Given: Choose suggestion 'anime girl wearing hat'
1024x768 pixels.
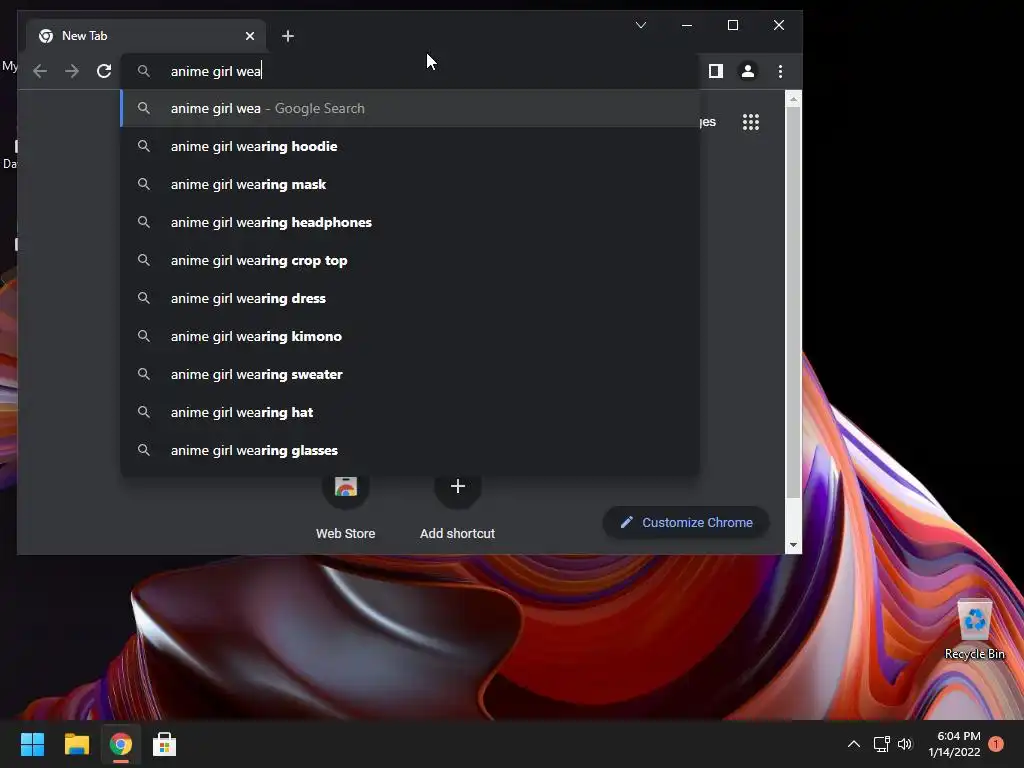Looking at the screenshot, I should pos(410,411).
